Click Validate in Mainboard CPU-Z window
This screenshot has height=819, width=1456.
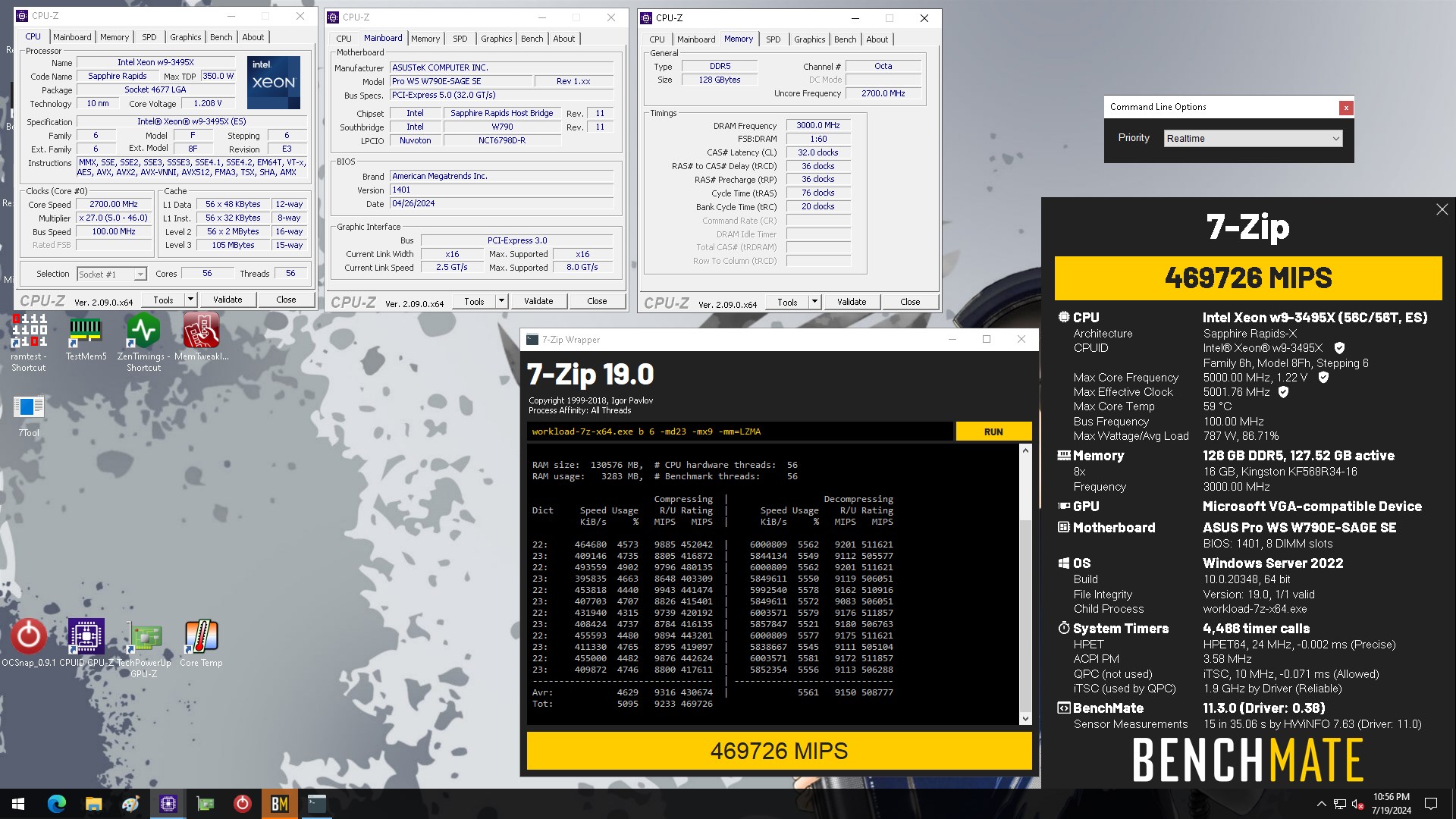[x=538, y=301]
